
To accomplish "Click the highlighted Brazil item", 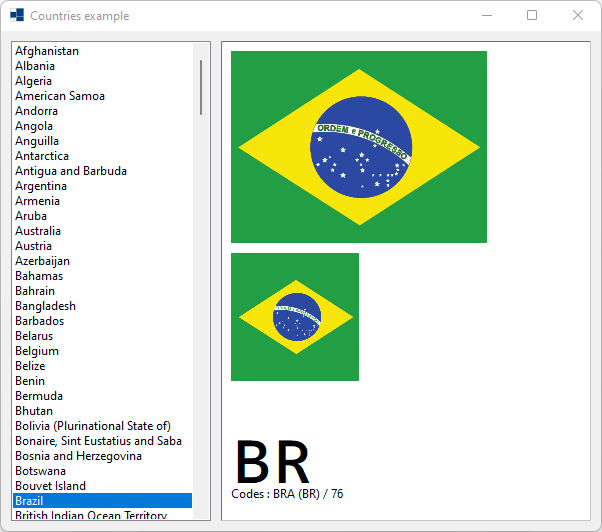I will point(103,500).
